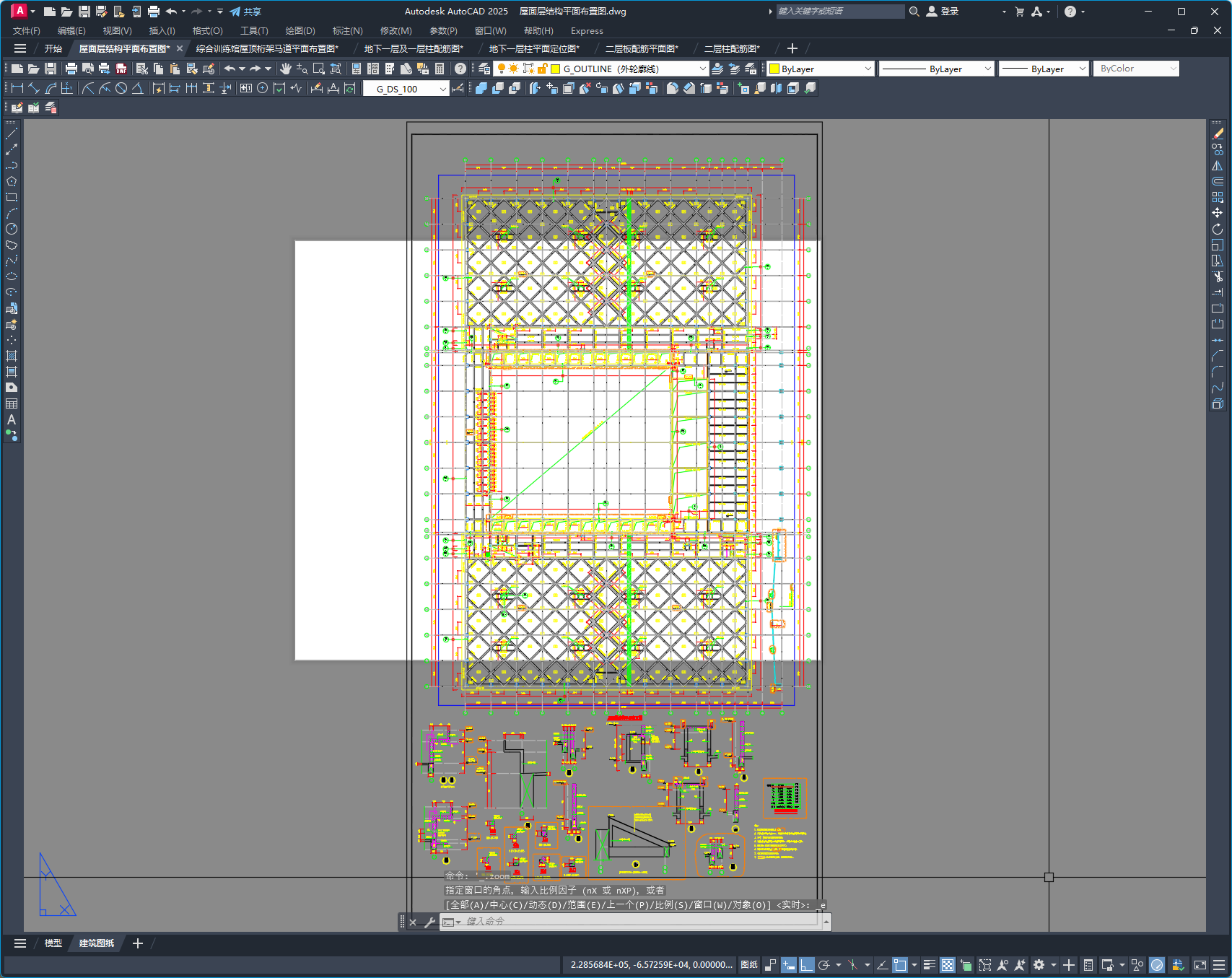Toggle transparency display in status bar
The width and height of the screenshot is (1232, 978).
(x=948, y=965)
